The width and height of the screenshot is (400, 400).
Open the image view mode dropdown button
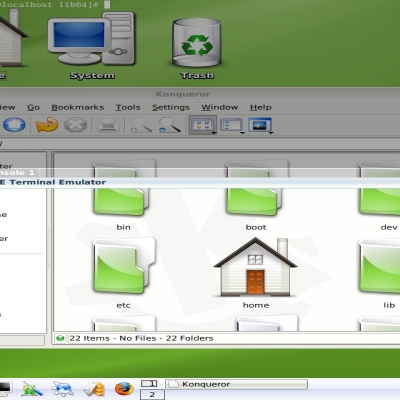[x=260, y=126]
